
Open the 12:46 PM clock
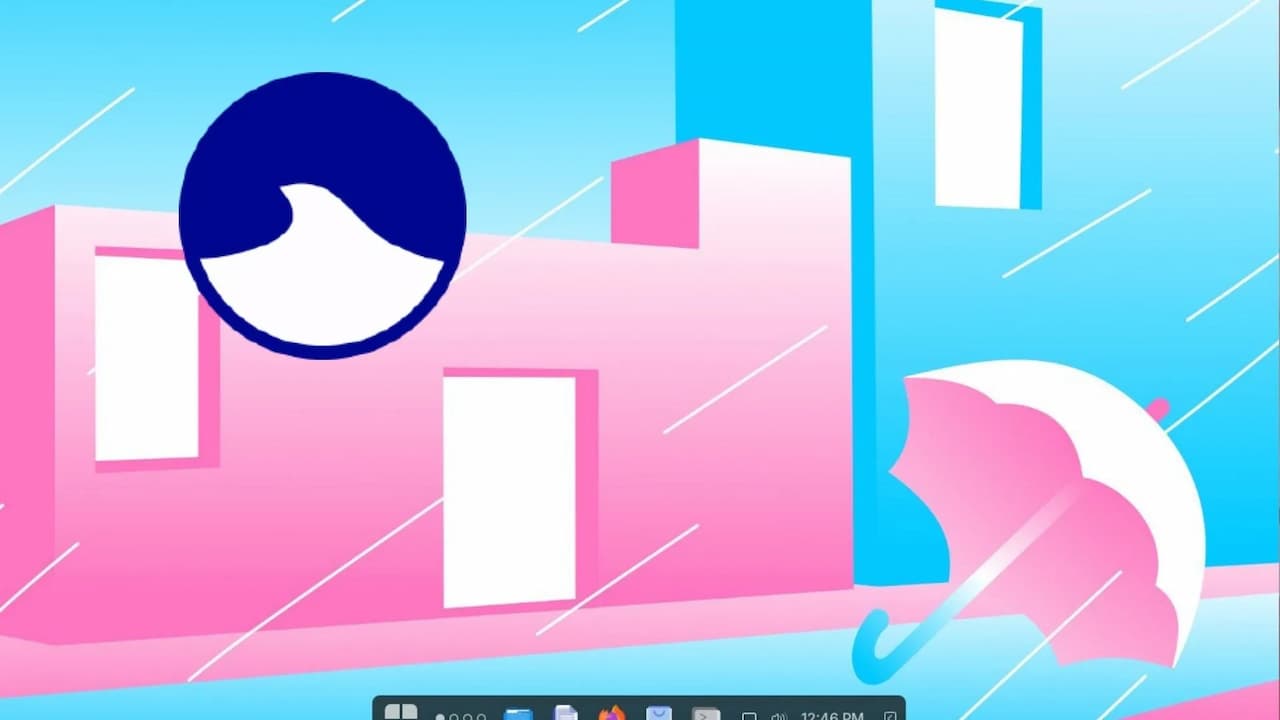(832, 716)
